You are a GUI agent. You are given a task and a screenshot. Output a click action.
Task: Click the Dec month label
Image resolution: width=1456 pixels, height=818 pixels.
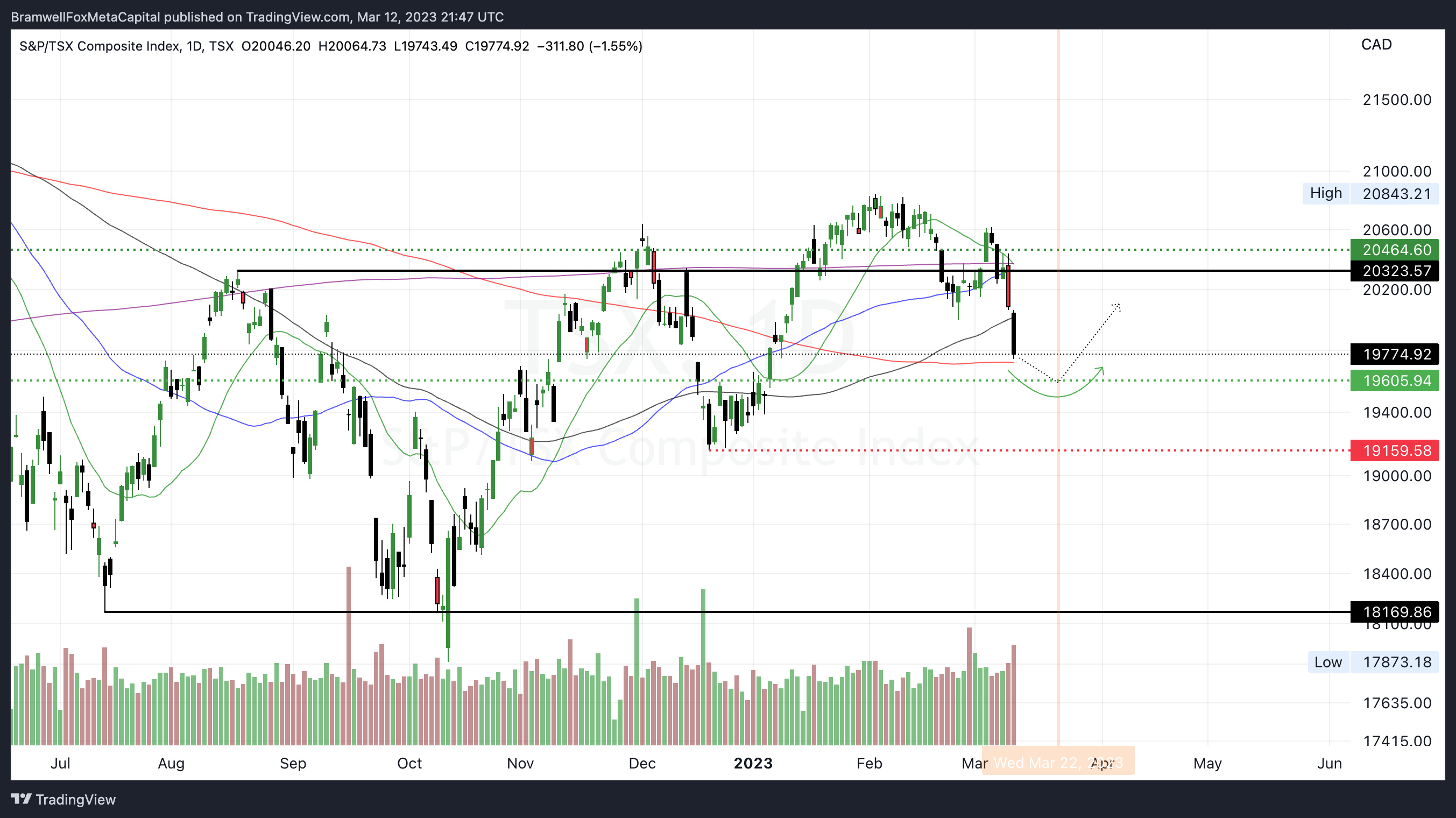click(x=642, y=763)
